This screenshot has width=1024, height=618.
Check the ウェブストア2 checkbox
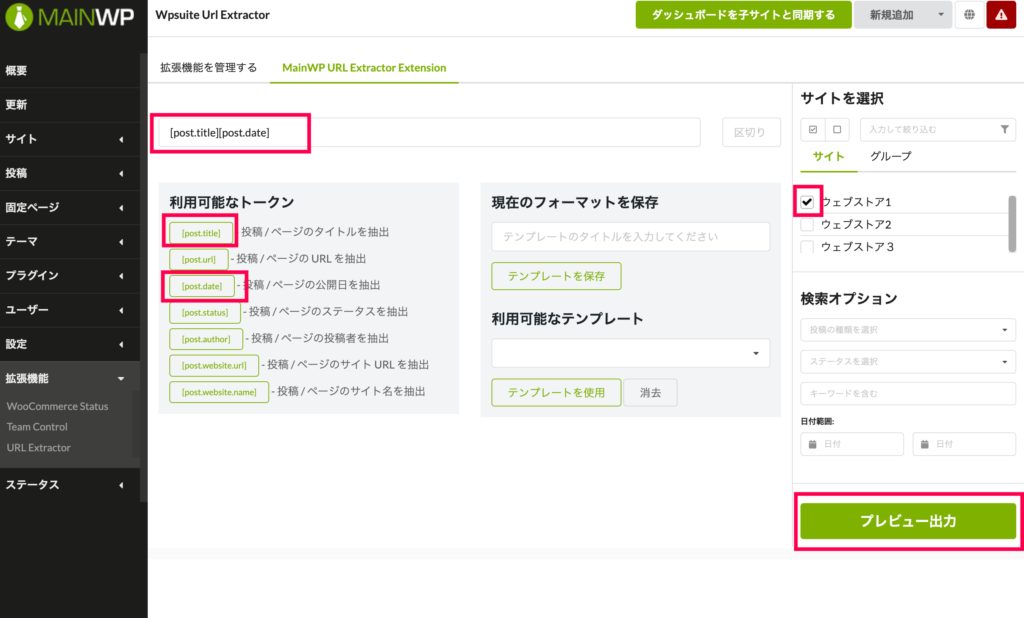pos(807,225)
